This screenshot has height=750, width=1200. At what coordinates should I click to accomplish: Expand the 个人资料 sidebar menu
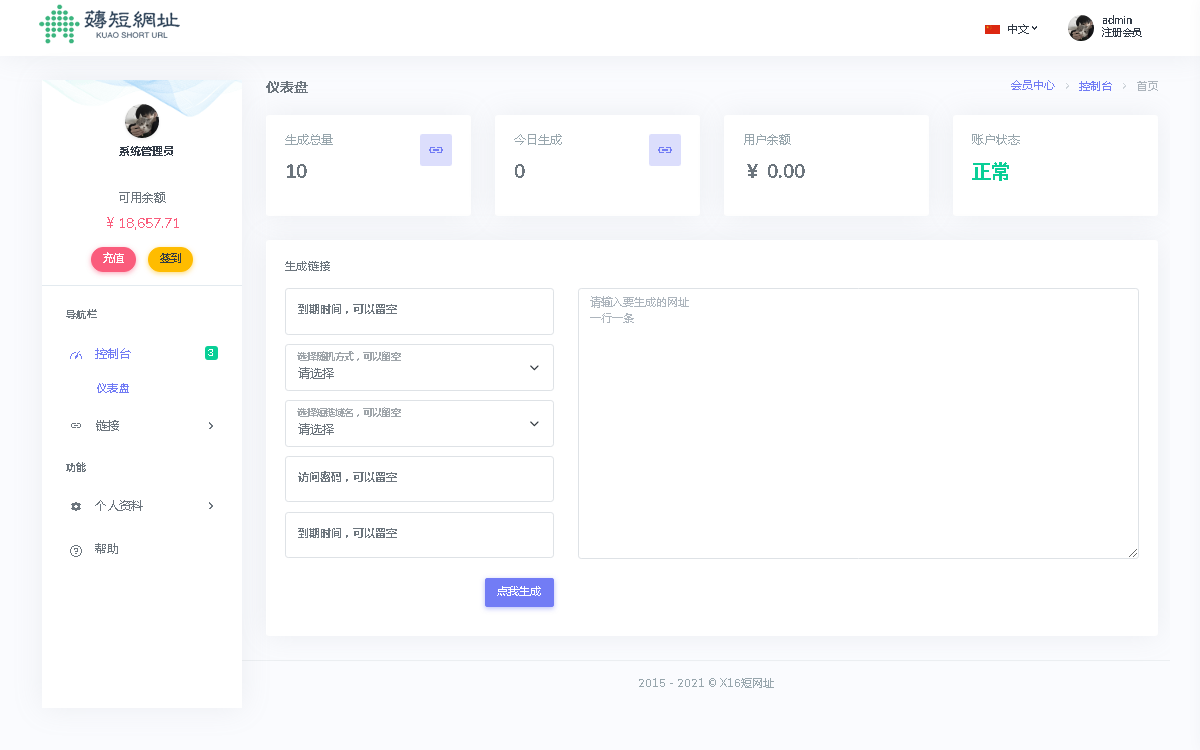(141, 506)
